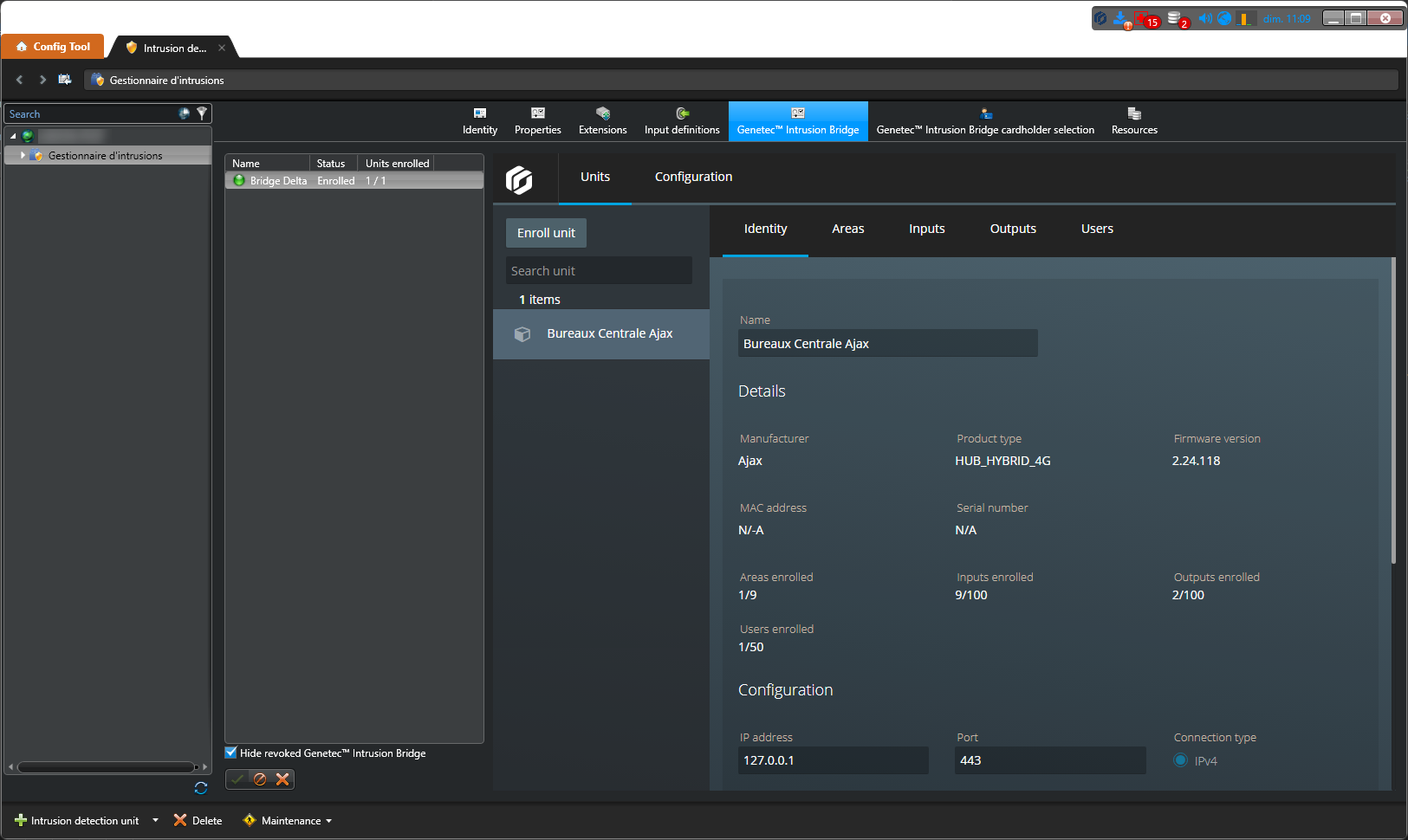The width and height of the screenshot is (1408, 840).
Task: Go back with the left arrow icon
Action: point(19,80)
